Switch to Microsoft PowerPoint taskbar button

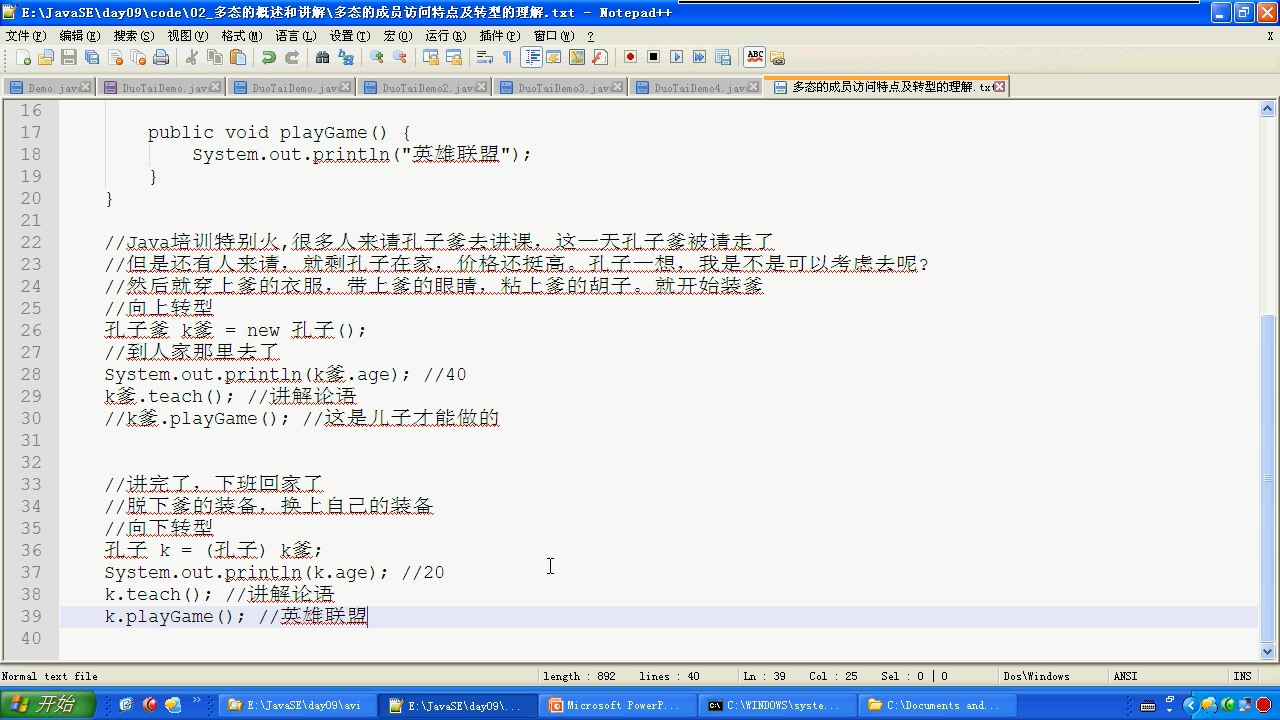pyautogui.click(x=619, y=705)
